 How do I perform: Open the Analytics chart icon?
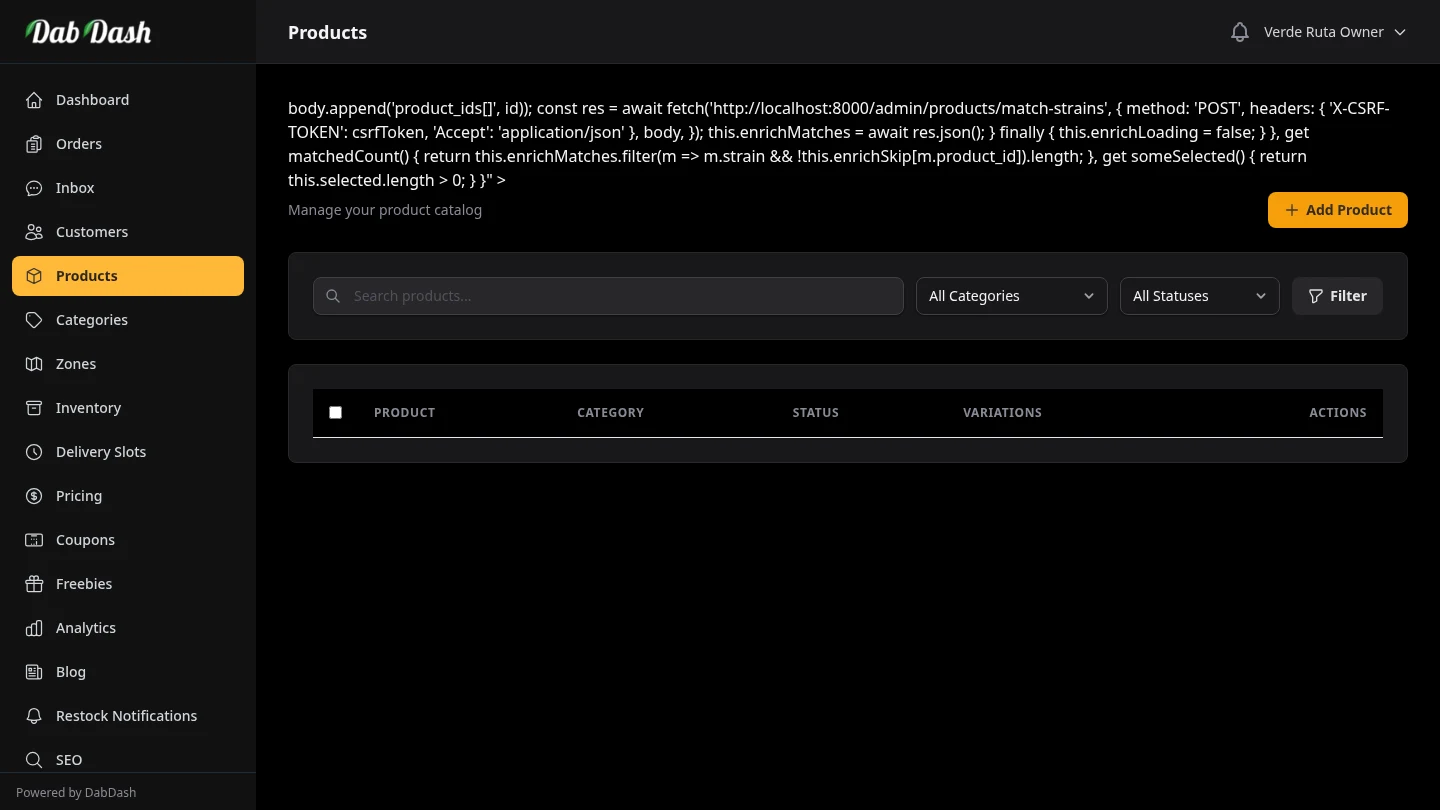click(x=33, y=628)
